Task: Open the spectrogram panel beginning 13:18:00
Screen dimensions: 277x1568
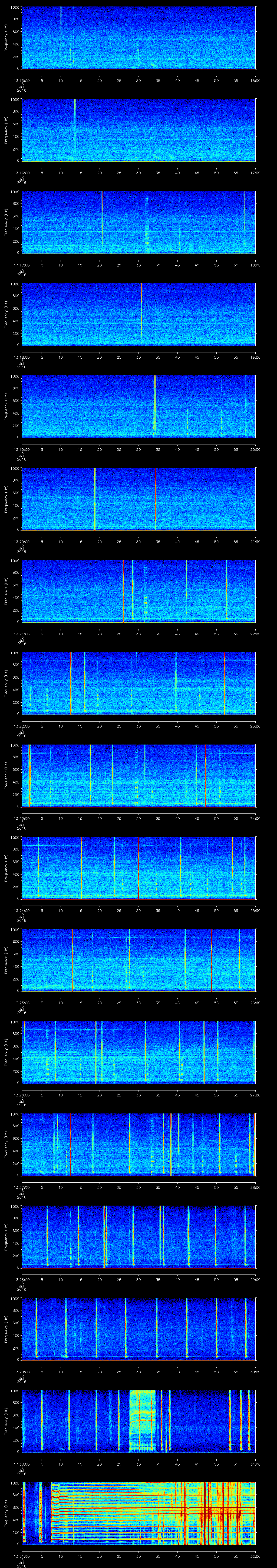Action: tap(139, 315)
